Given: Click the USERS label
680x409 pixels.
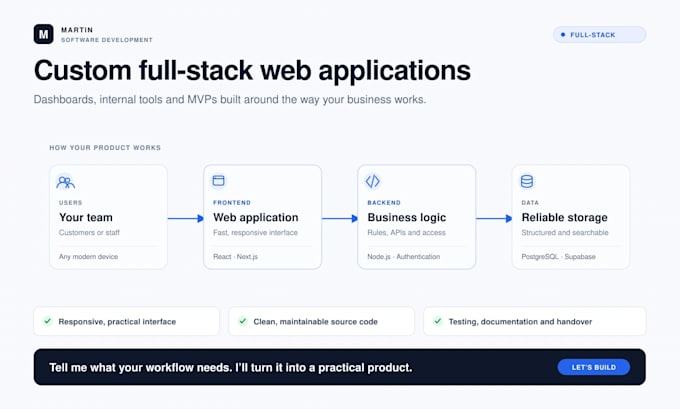Looking at the screenshot, I should click(71, 203).
